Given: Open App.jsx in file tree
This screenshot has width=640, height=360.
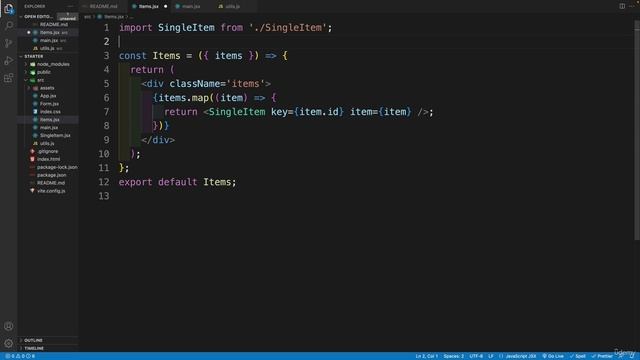Looking at the screenshot, I should pyautogui.click(x=48, y=96).
